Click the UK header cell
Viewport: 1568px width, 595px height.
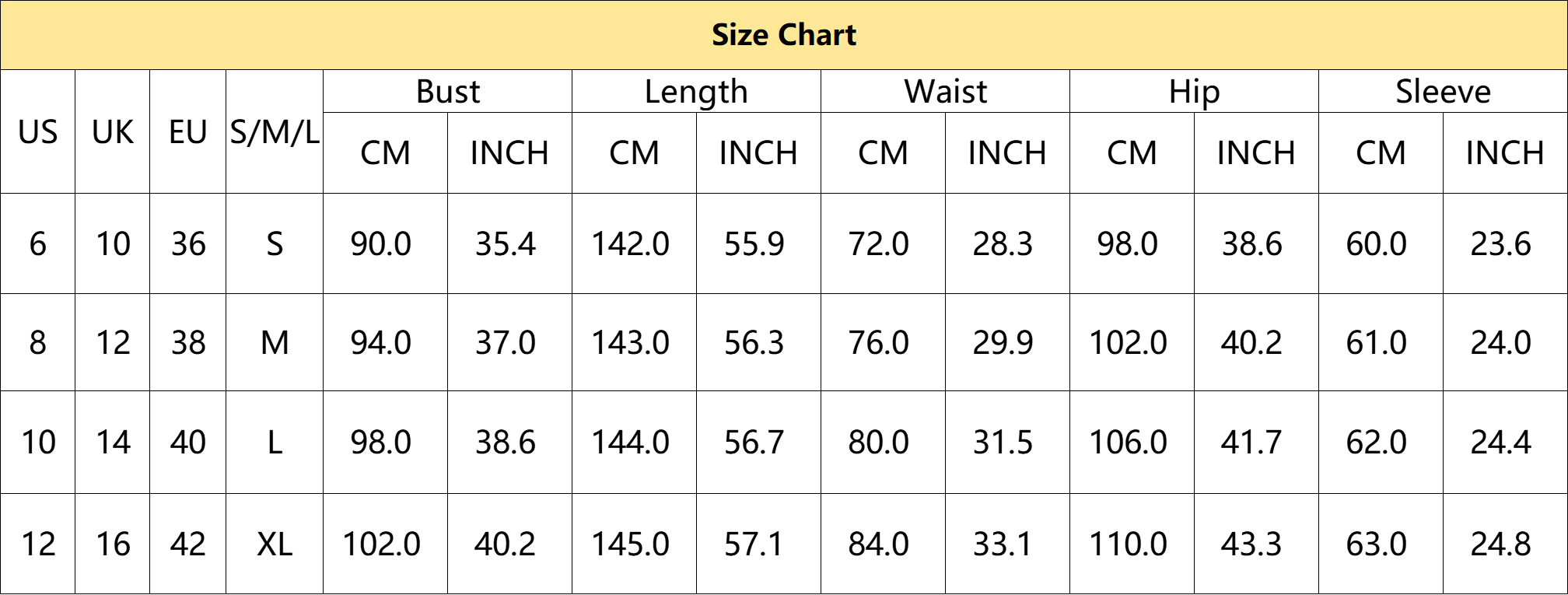(113, 131)
